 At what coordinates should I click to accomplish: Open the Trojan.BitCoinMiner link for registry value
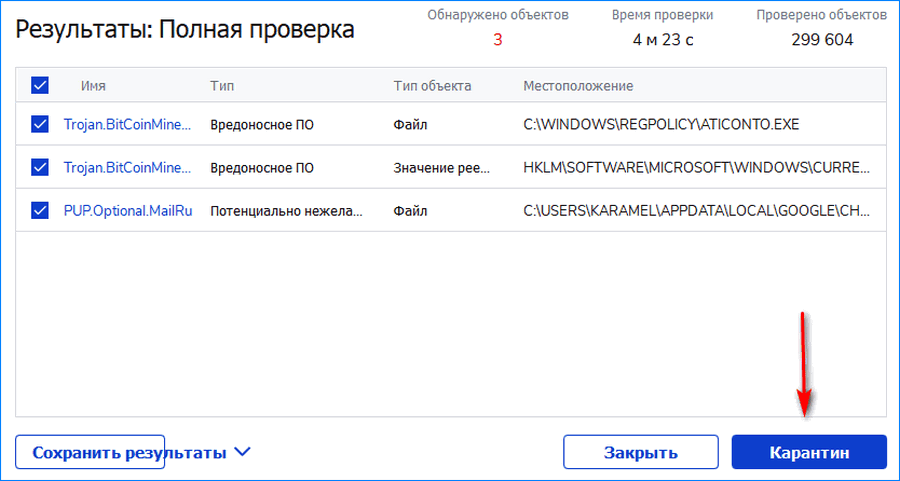pyautogui.click(x=127, y=167)
